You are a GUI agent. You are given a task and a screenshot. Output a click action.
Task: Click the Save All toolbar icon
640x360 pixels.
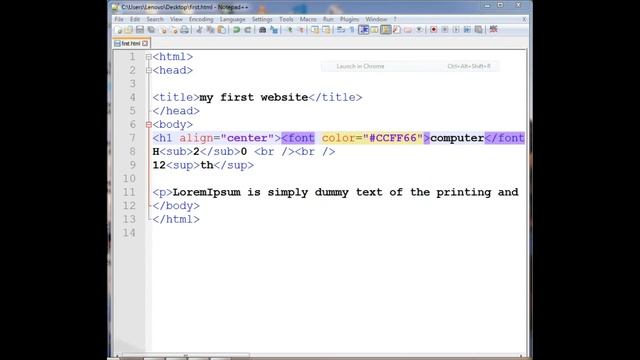click(151, 30)
